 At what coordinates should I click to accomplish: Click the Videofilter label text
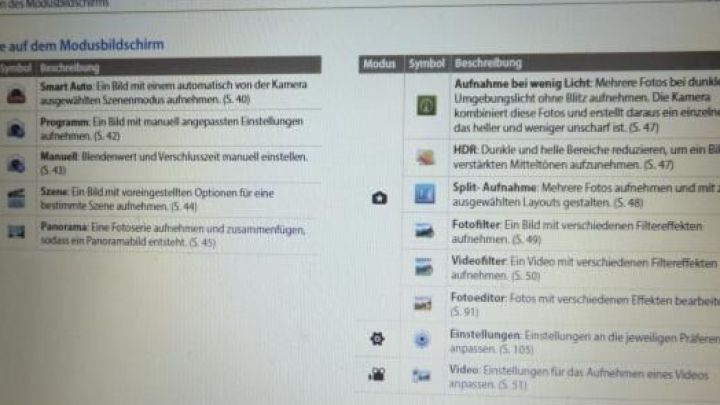[478, 261]
